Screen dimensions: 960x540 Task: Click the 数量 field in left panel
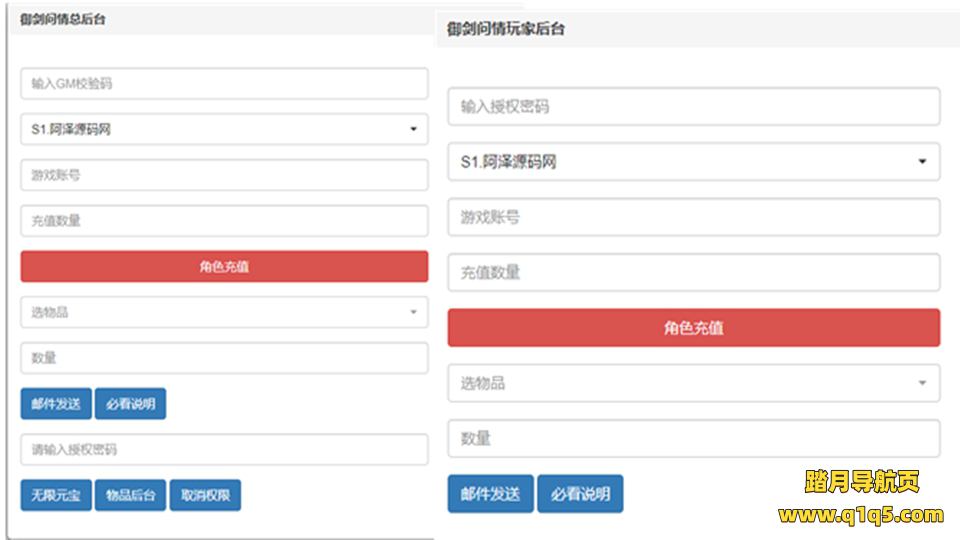pyautogui.click(x=224, y=358)
